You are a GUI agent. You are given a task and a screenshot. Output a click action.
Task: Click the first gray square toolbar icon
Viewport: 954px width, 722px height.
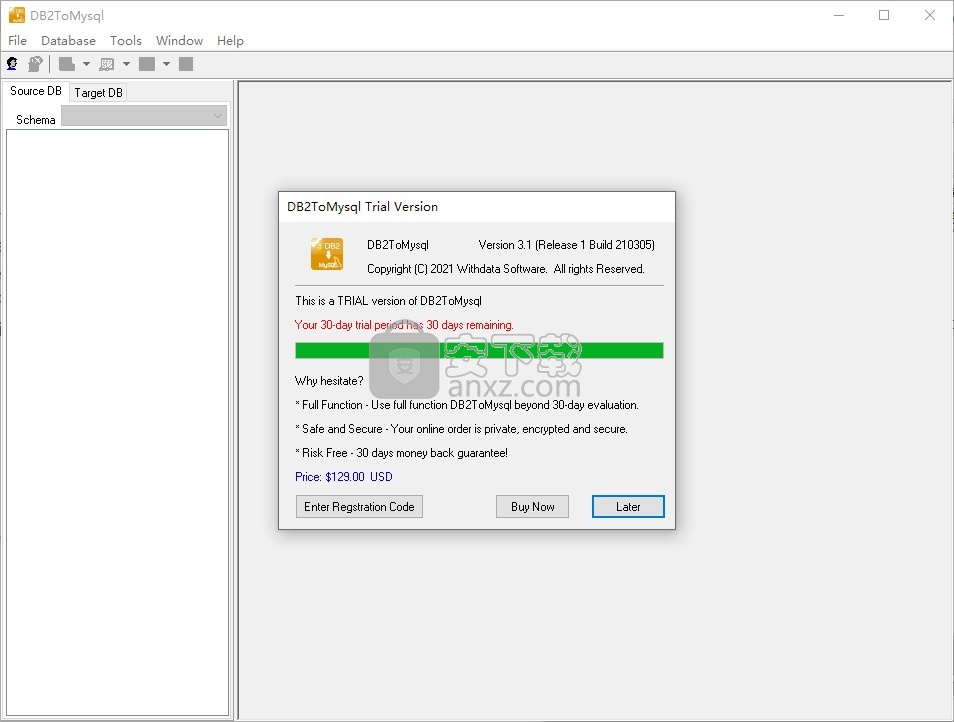pos(147,64)
